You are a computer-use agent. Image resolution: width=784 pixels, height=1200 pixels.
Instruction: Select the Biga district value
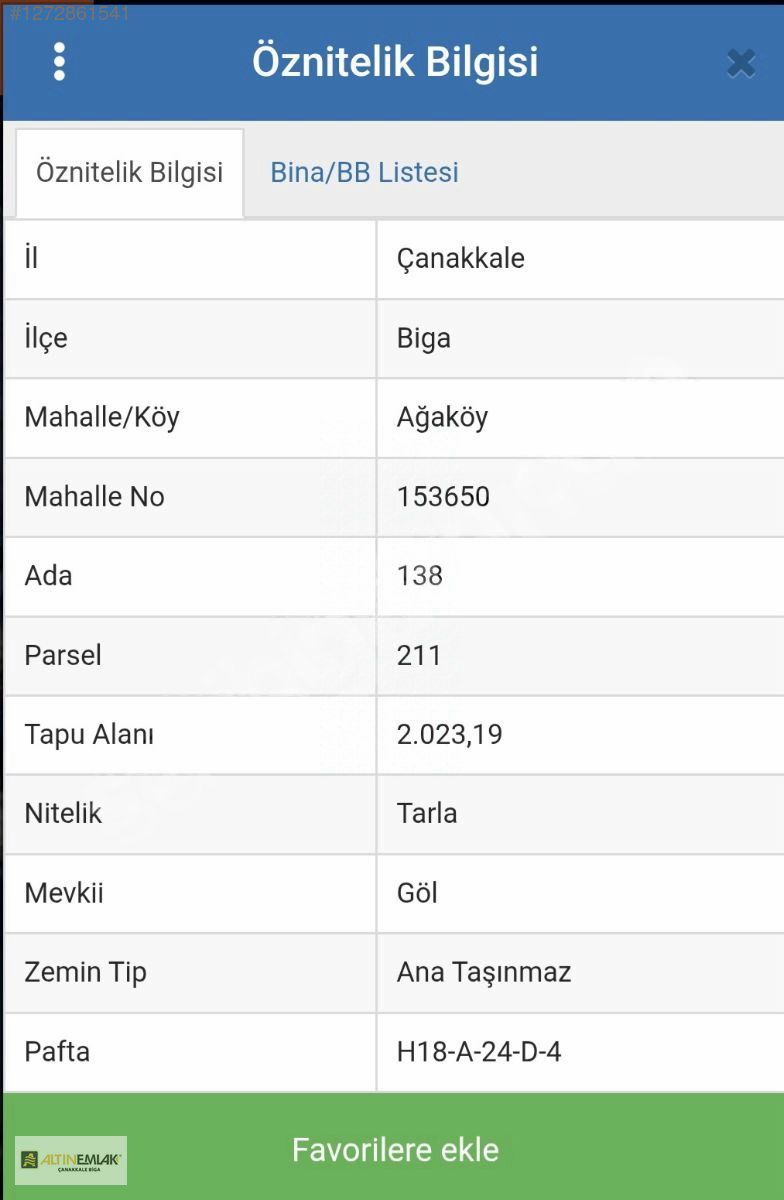click(424, 338)
